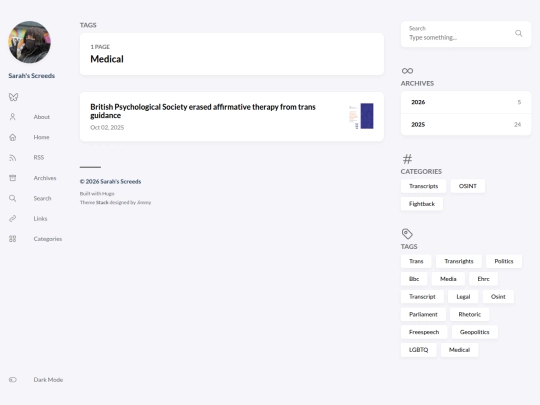Select the LGBTQ tag
This screenshot has width=540, height=405.
(418, 350)
